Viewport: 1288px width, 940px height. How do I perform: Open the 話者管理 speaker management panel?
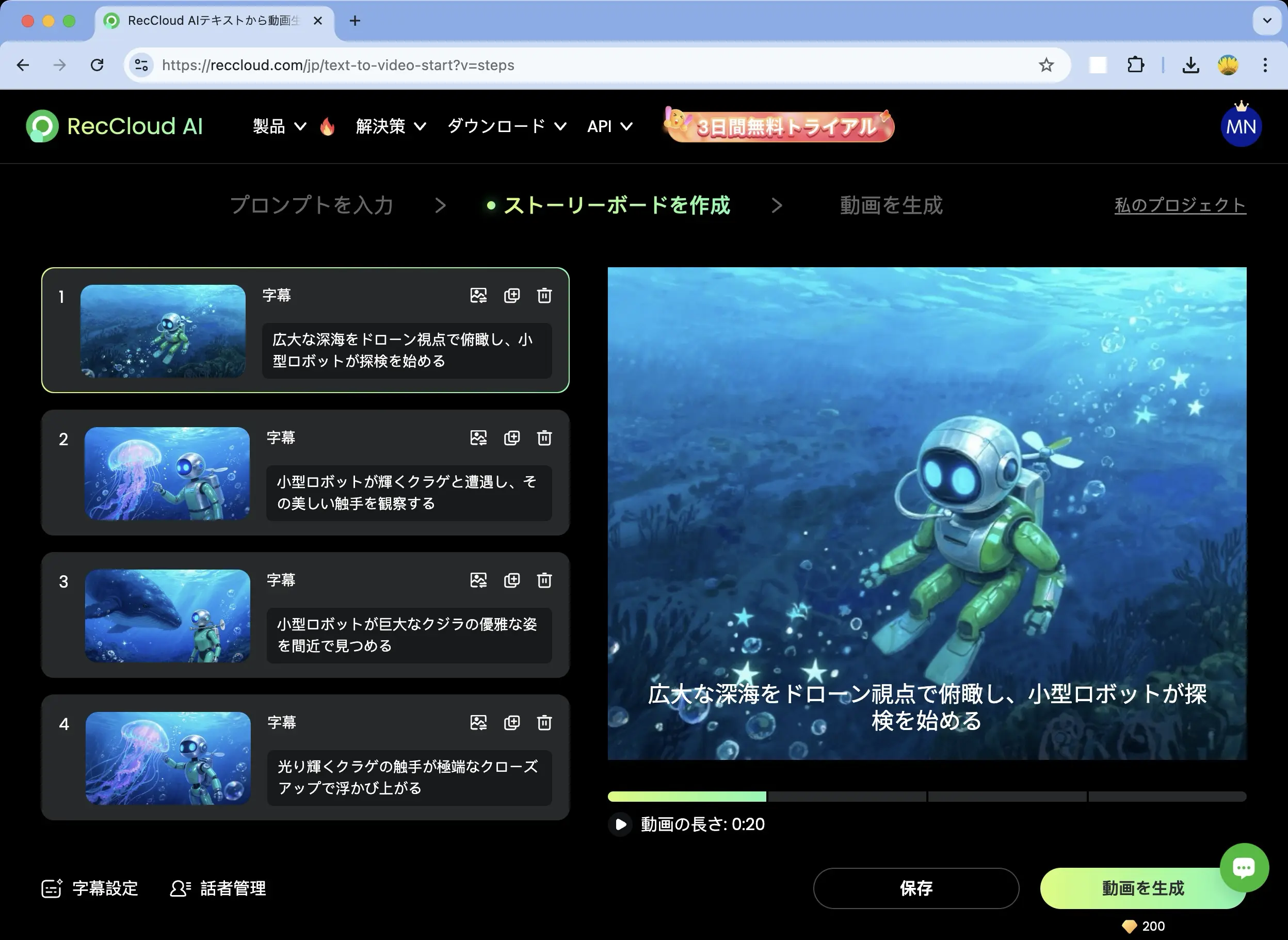tap(217, 888)
